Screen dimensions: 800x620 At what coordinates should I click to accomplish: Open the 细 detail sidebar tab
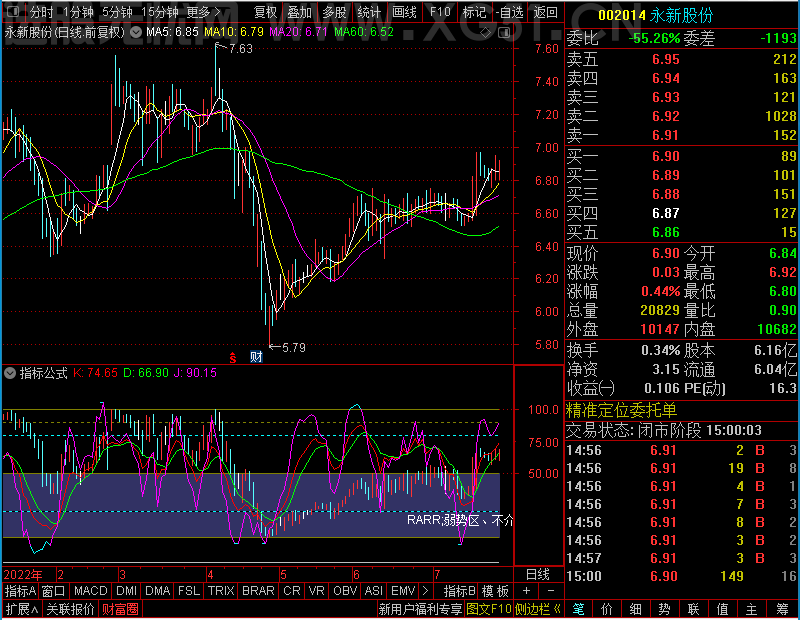pyautogui.click(x=635, y=609)
